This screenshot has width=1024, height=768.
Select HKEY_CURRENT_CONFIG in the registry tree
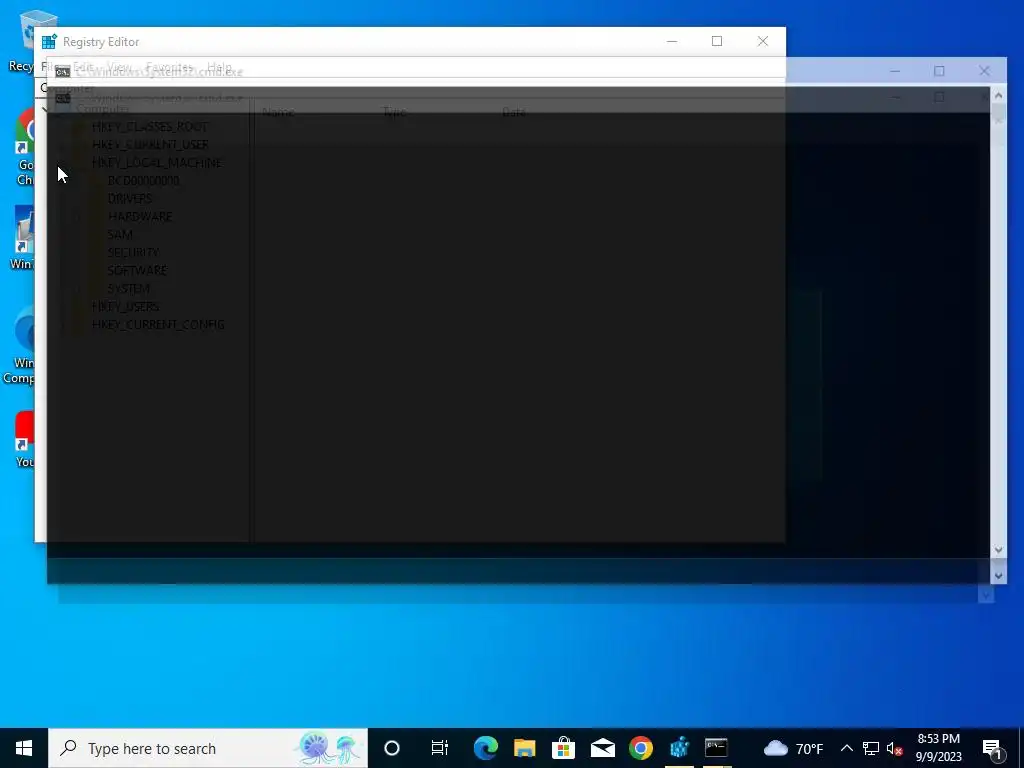click(x=158, y=325)
